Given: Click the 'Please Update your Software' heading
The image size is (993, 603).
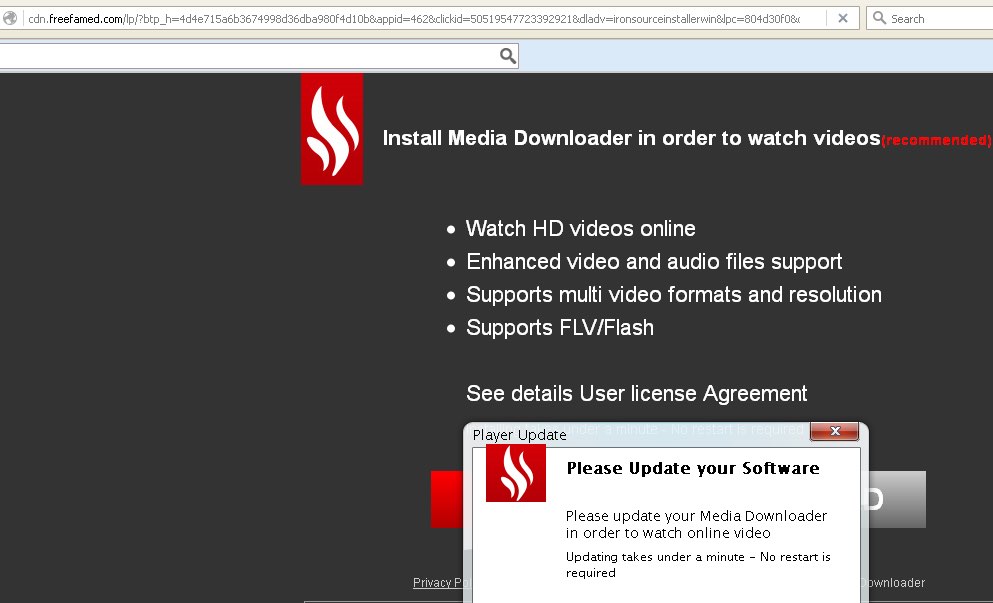Looking at the screenshot, I should [x=692, y=468].
